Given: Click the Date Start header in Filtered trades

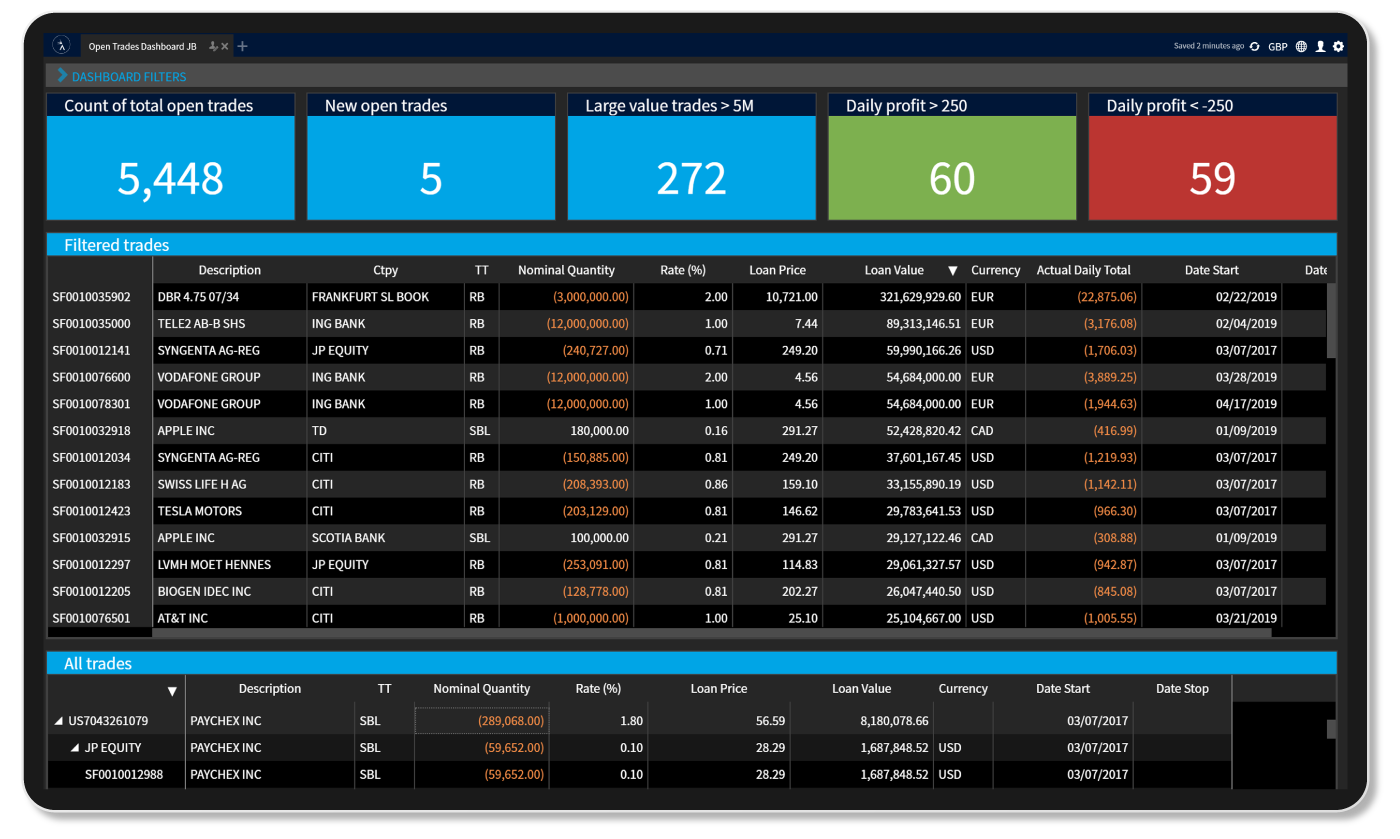Looking at the screenshot, I should tap(1212, 270).
